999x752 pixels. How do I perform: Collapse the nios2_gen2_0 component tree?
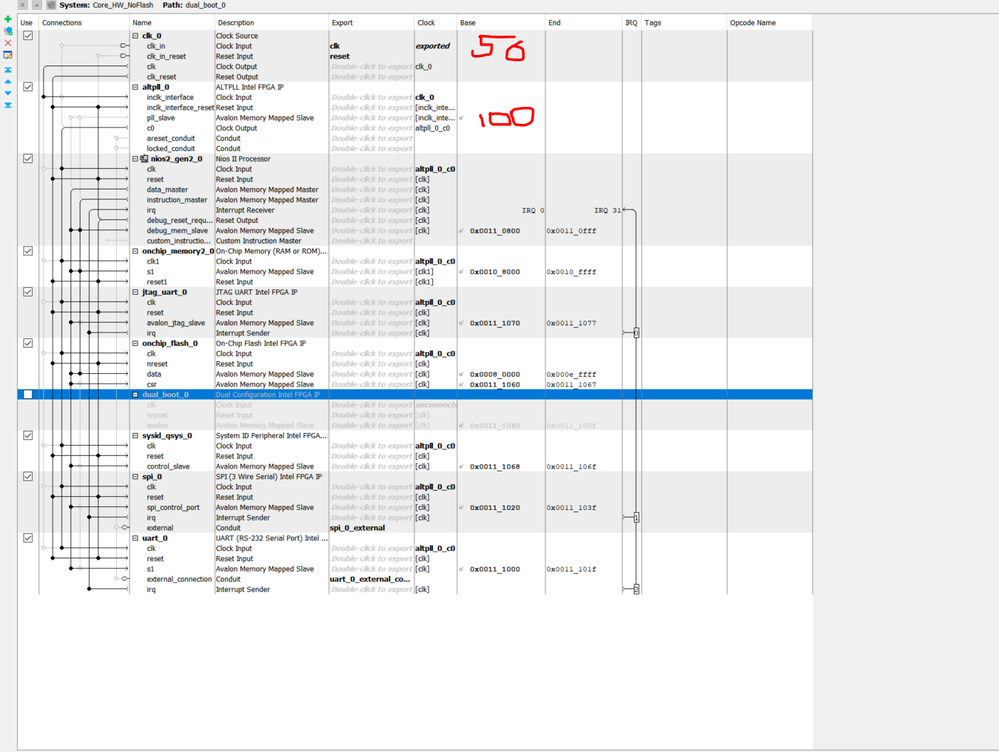(x=135, y=159)
